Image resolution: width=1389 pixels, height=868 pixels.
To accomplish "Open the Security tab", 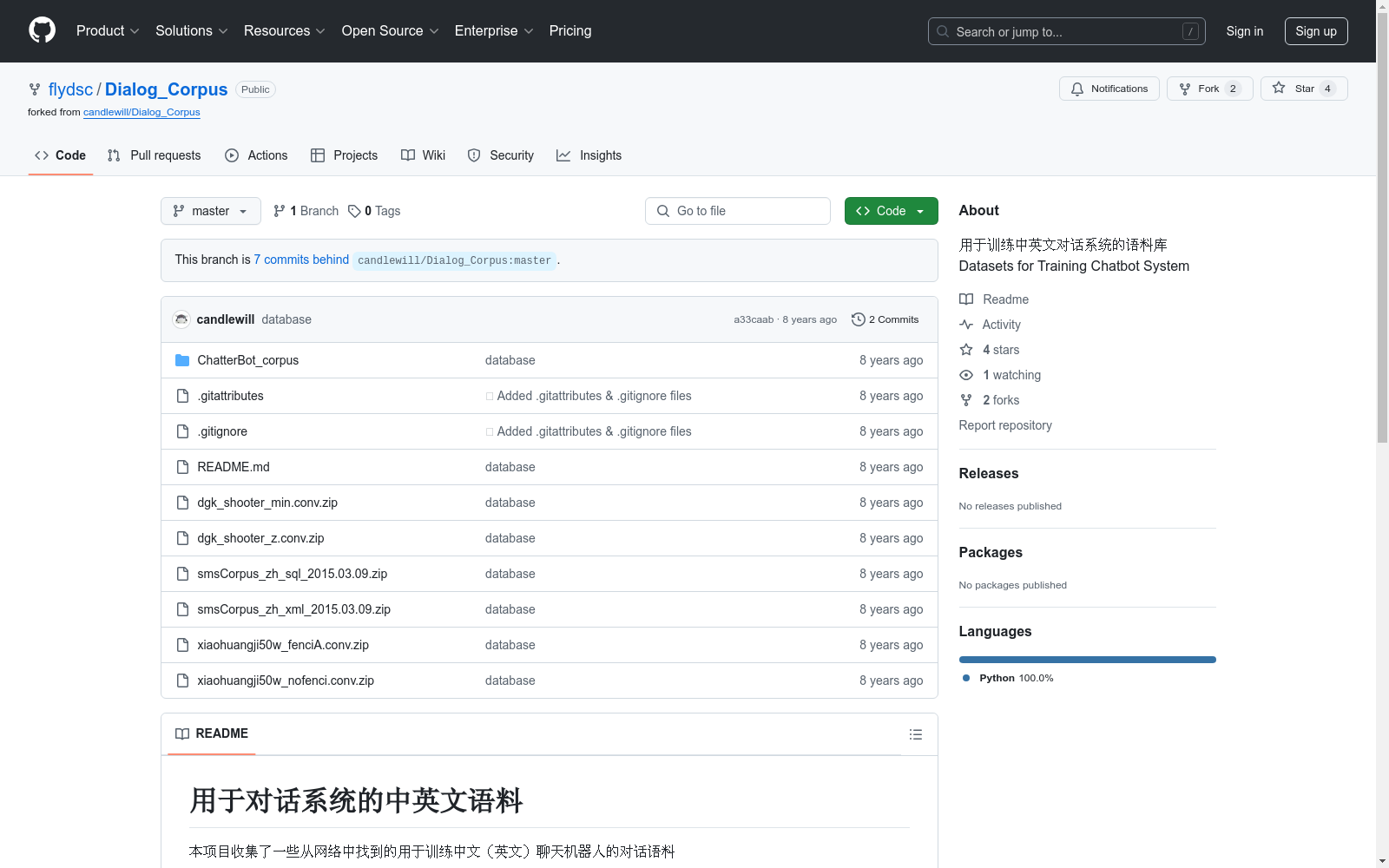I will click(501, 155).
